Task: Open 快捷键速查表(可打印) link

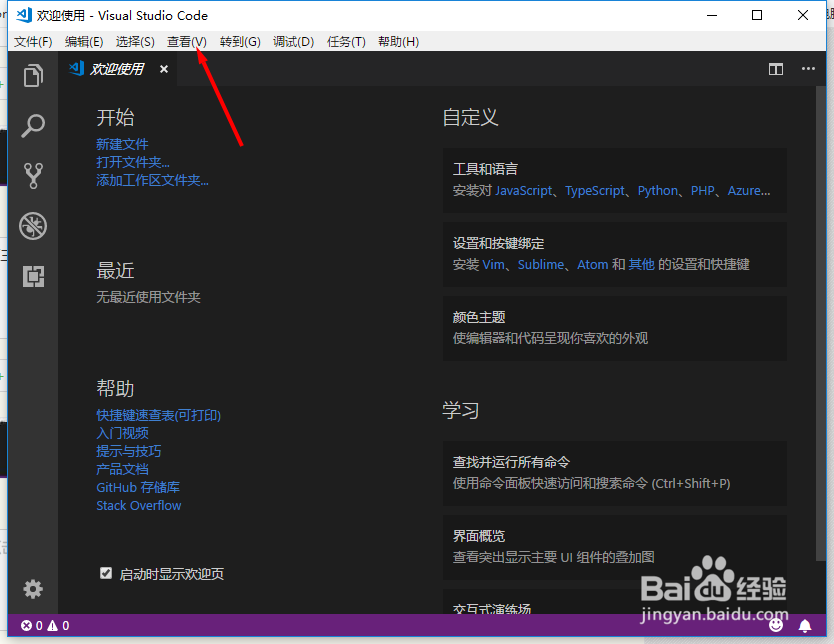Action: [159, 415]
